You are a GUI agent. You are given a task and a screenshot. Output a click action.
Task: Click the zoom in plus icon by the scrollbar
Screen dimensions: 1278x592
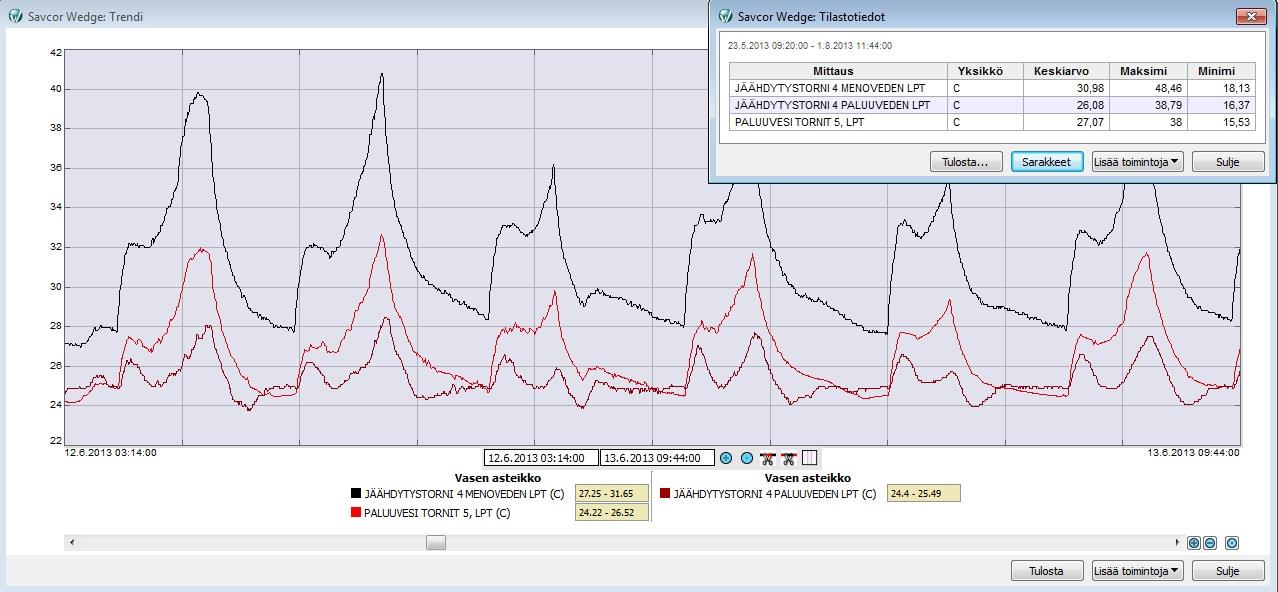(1193, 543)
